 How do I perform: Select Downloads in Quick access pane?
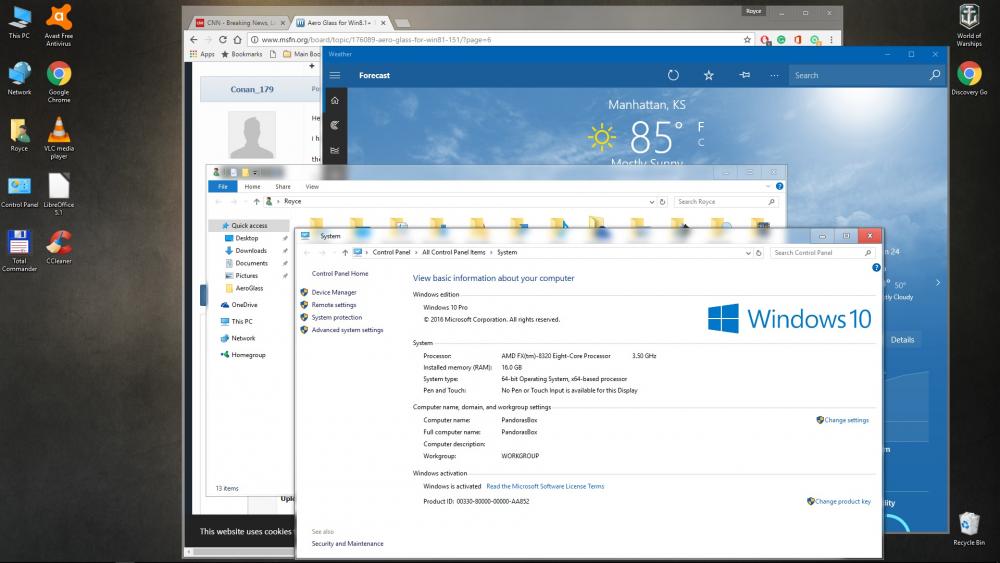(251, 251)
